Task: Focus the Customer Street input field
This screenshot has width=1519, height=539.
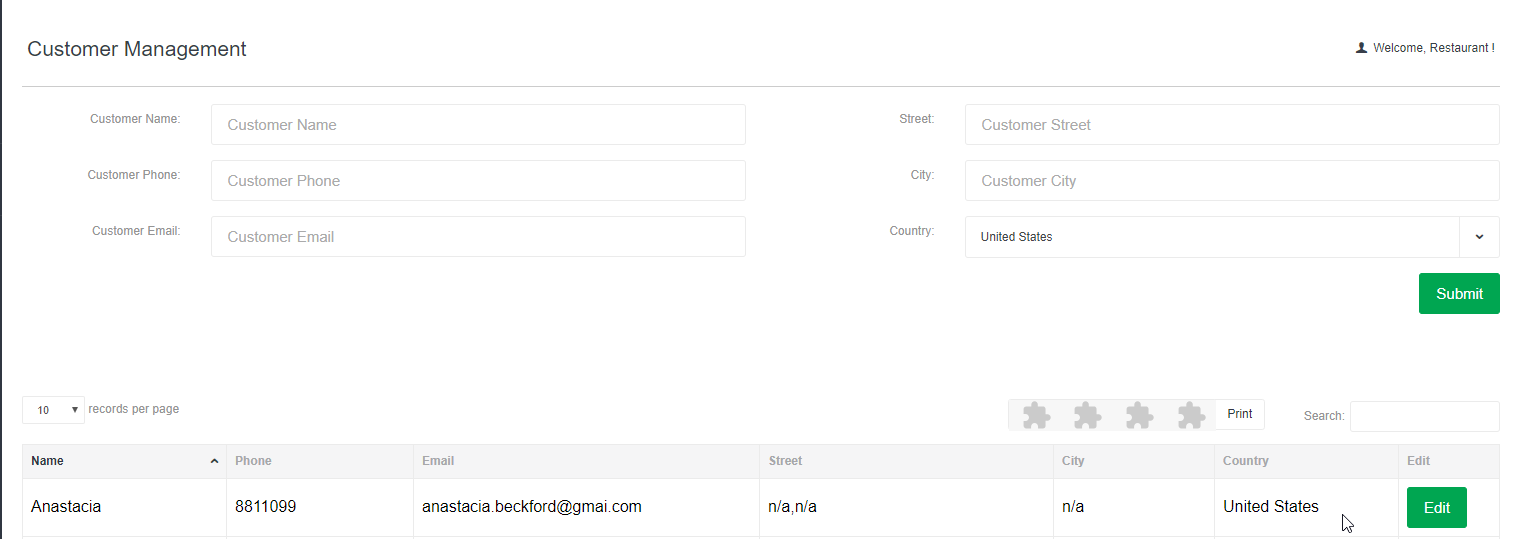Action: [1232, 125]
